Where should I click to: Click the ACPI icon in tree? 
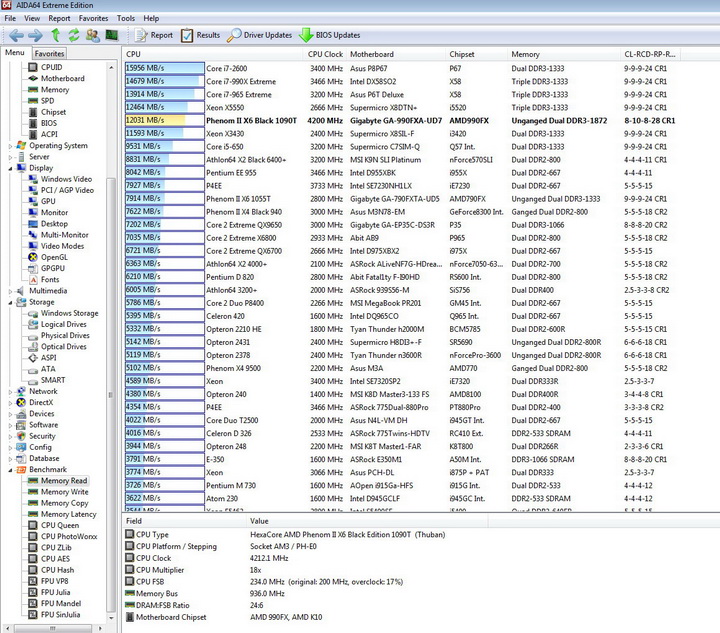[x=33, y=134]
